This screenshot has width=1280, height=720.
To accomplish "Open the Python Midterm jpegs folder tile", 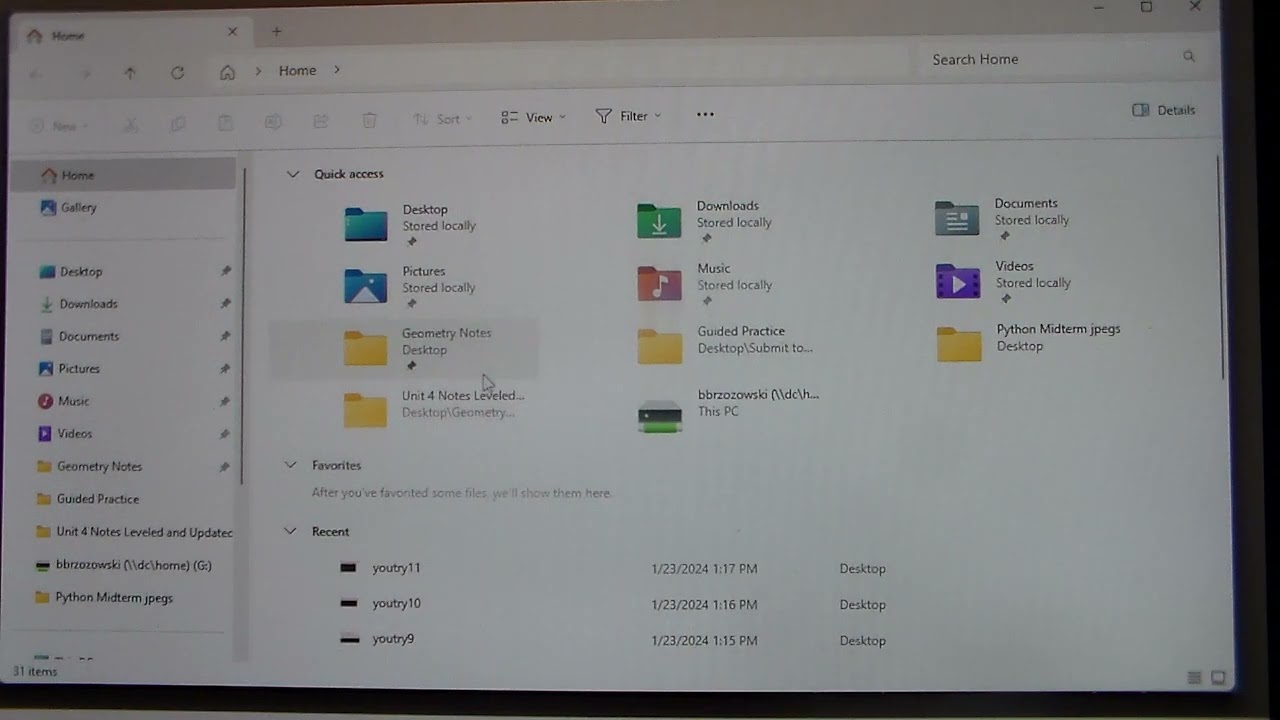I will pos(1028,341).
